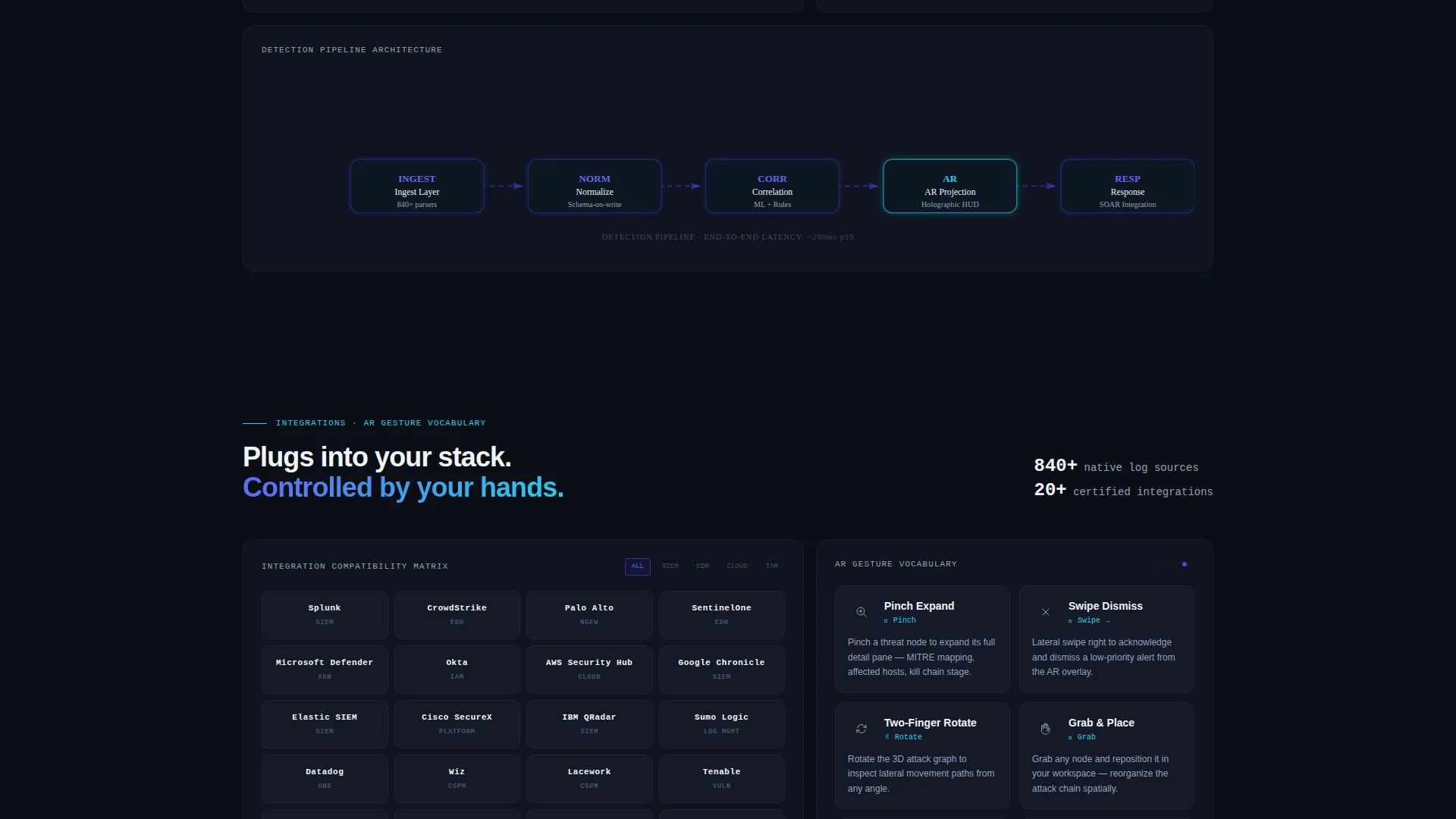Screen dimensions: 1456x819
Task: Select the ALL filter in compatibility matrix
Action: (x=638, y=566)
